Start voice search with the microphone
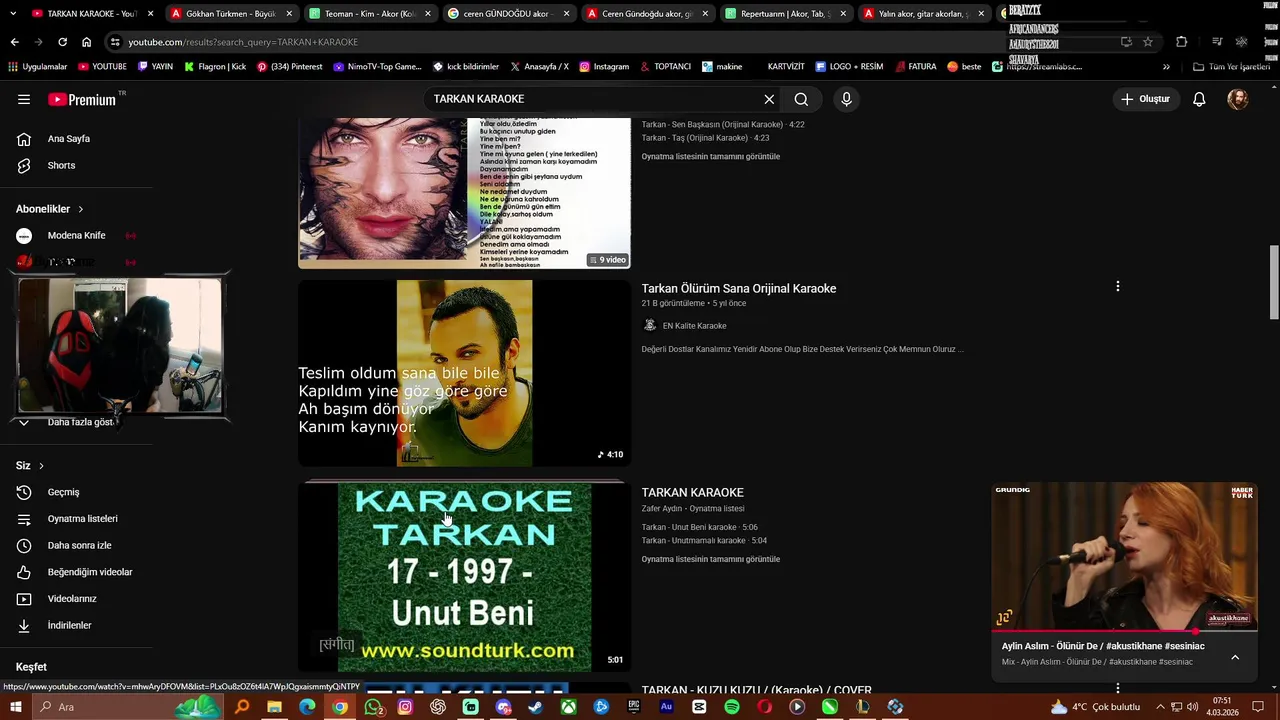Image resolution: width=1280 pixels, height=720 pixels. tap(846, 99)
